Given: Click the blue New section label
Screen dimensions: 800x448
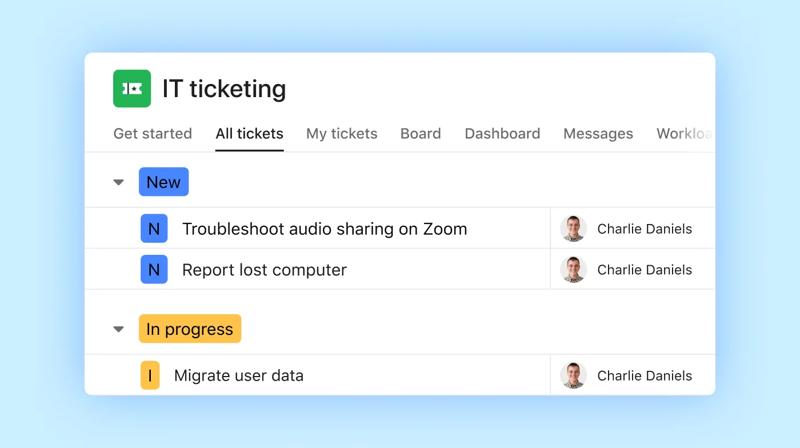Looking at the screenshot, I should [x=164, y=182].
